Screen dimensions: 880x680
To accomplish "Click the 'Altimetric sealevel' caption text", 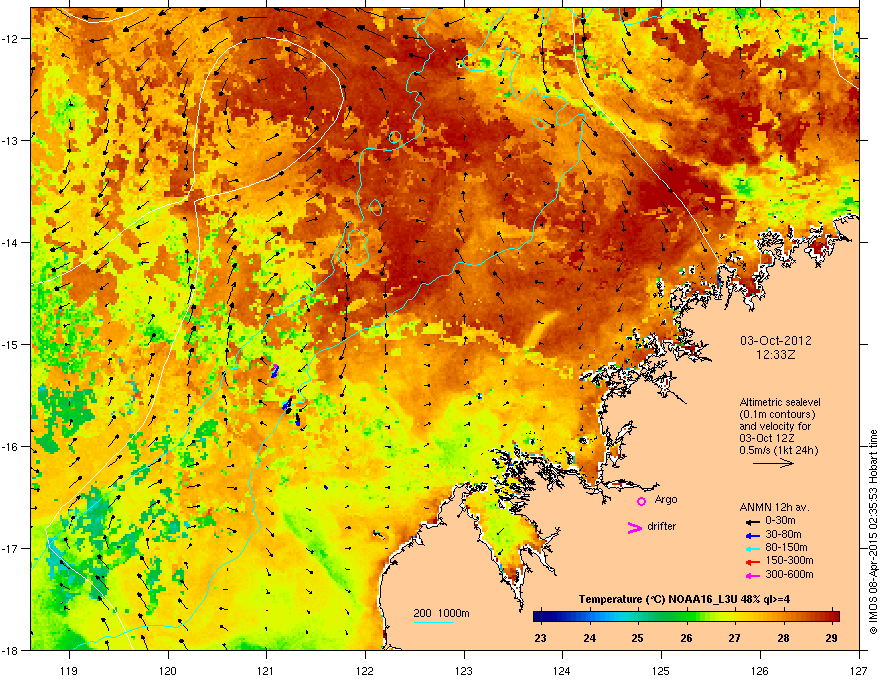I will tap(780, 402).
